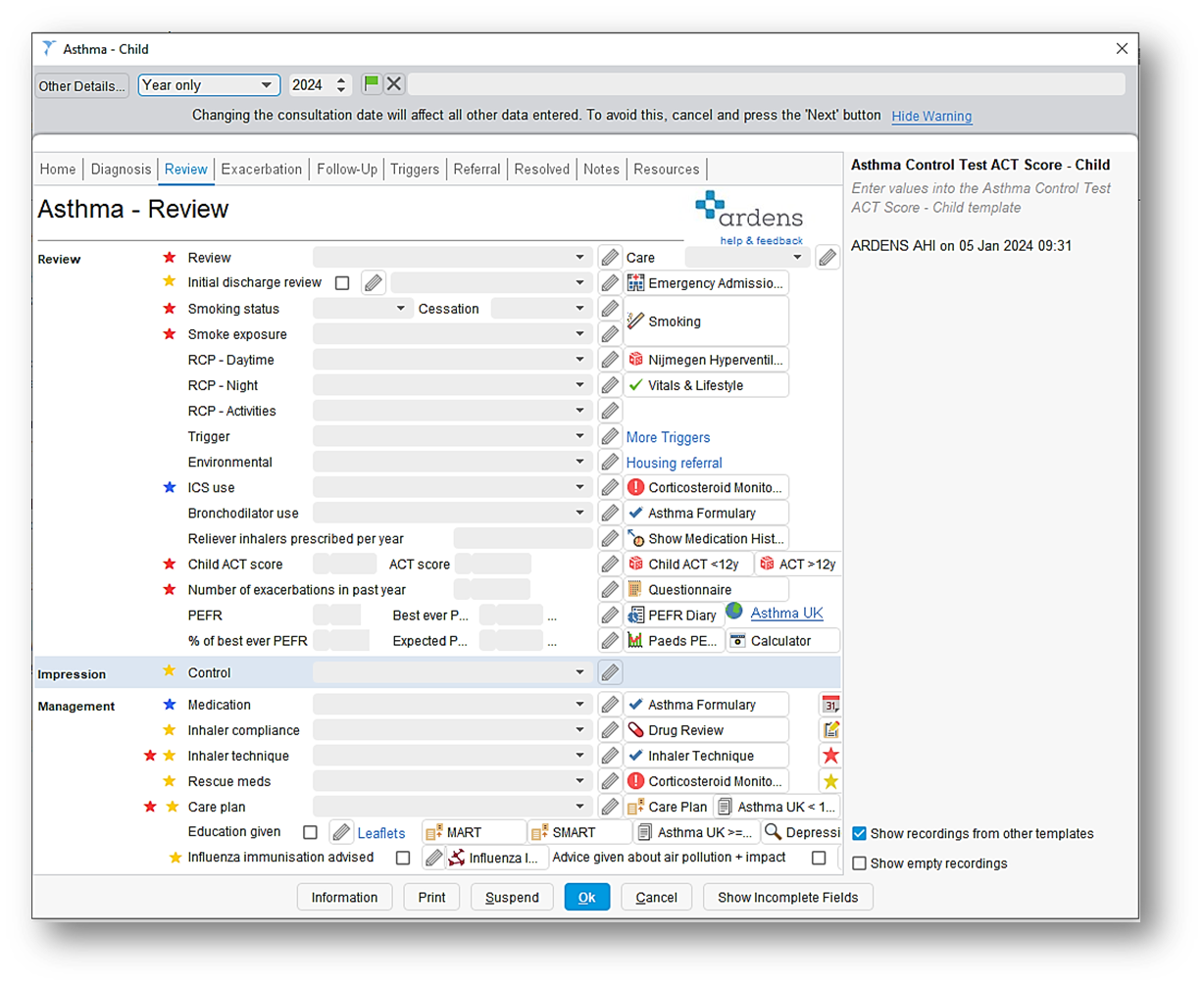Screen dimensions: 1204x986
Task: Click the Ok button
Action: [586, 897]
